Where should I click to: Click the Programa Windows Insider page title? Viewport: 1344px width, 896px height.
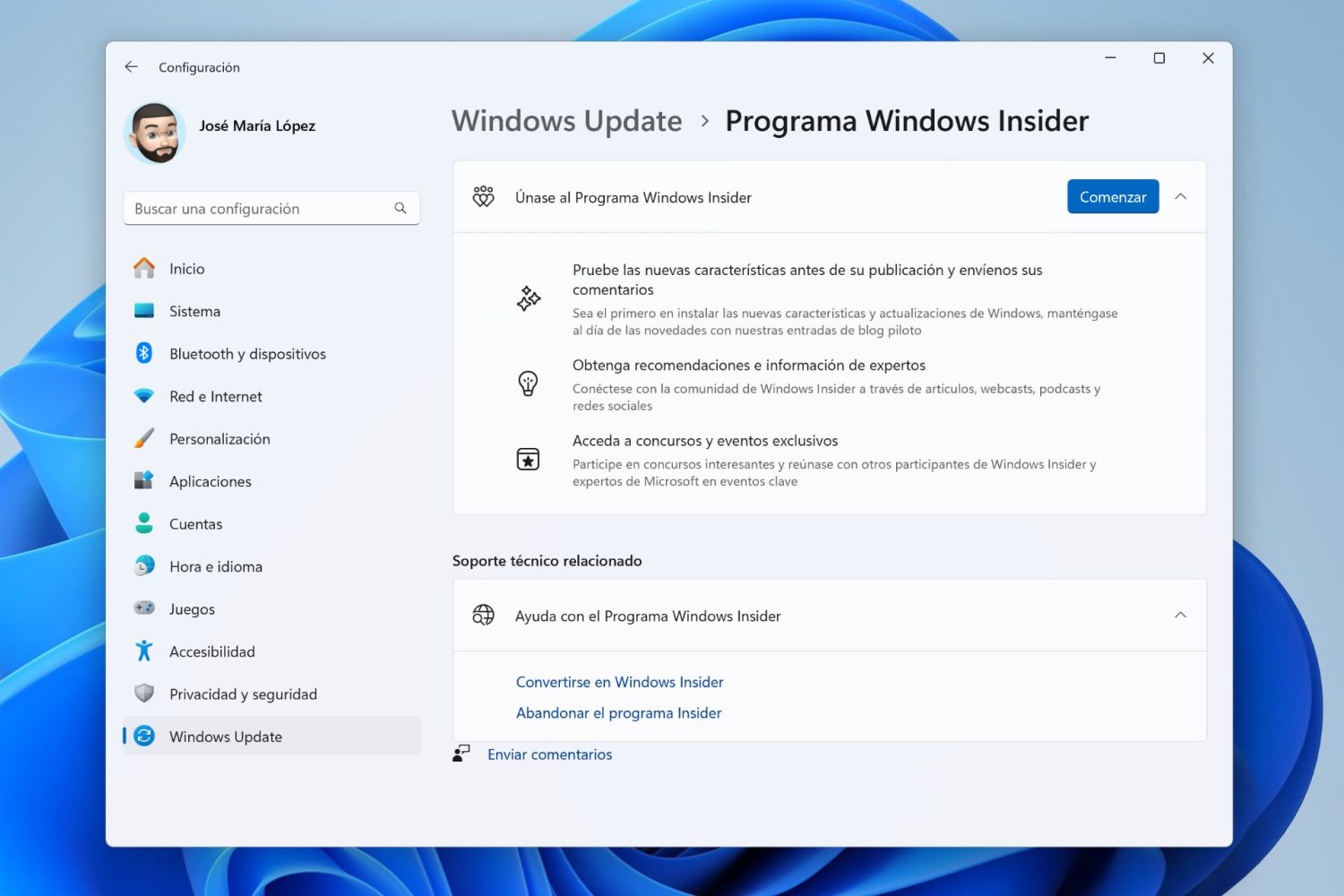point(907,121)
